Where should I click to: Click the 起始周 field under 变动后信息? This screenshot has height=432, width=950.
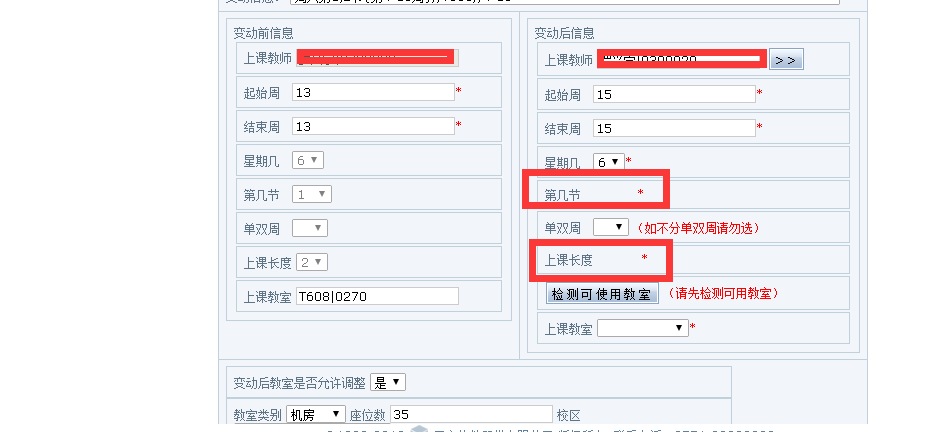[673, 95]
